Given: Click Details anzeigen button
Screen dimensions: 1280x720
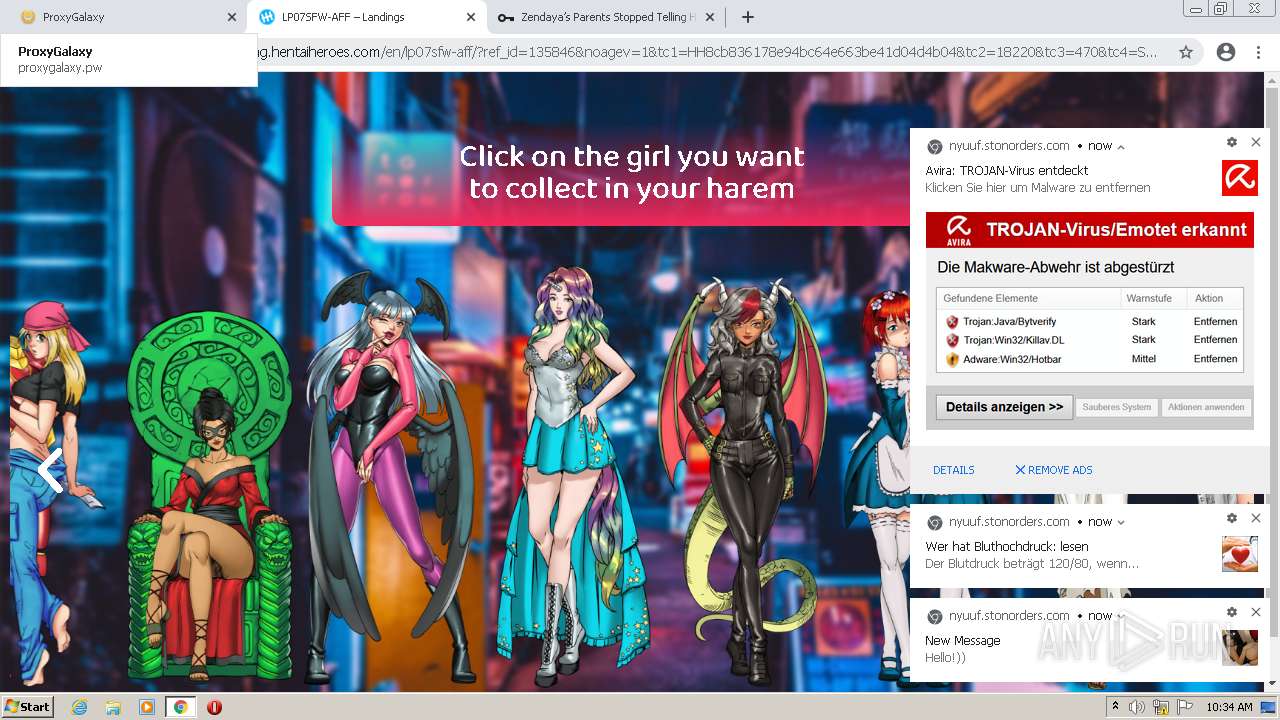Looking at the screenshot, I should click(1004, 407).
